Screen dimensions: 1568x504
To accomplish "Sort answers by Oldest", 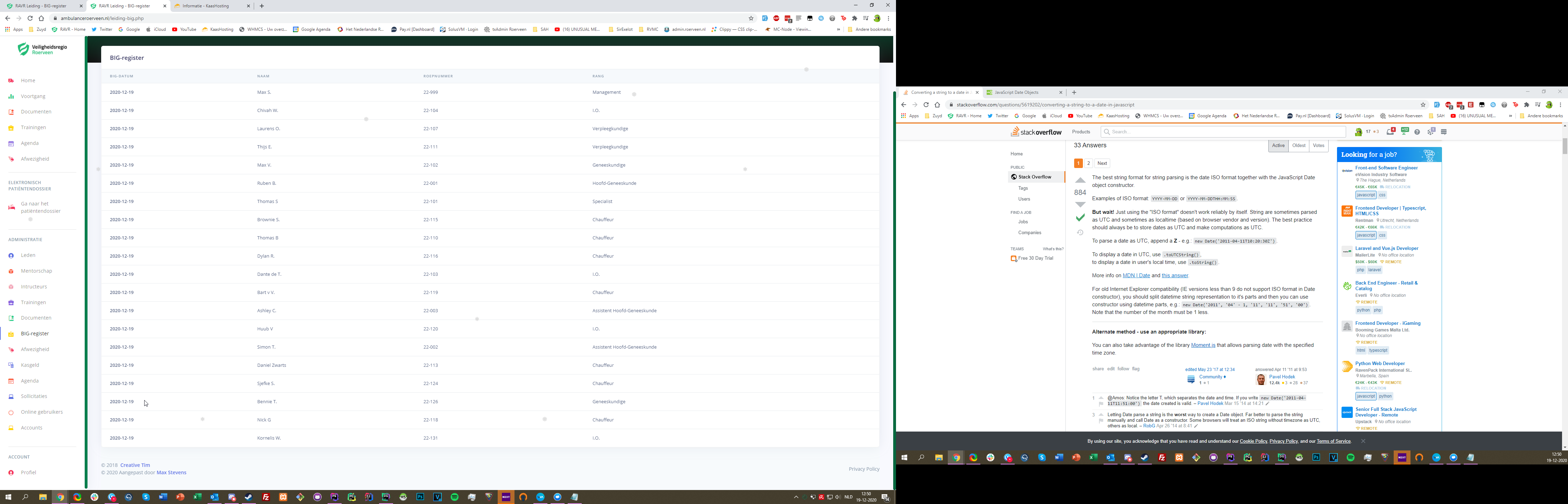I will 1298,146.
